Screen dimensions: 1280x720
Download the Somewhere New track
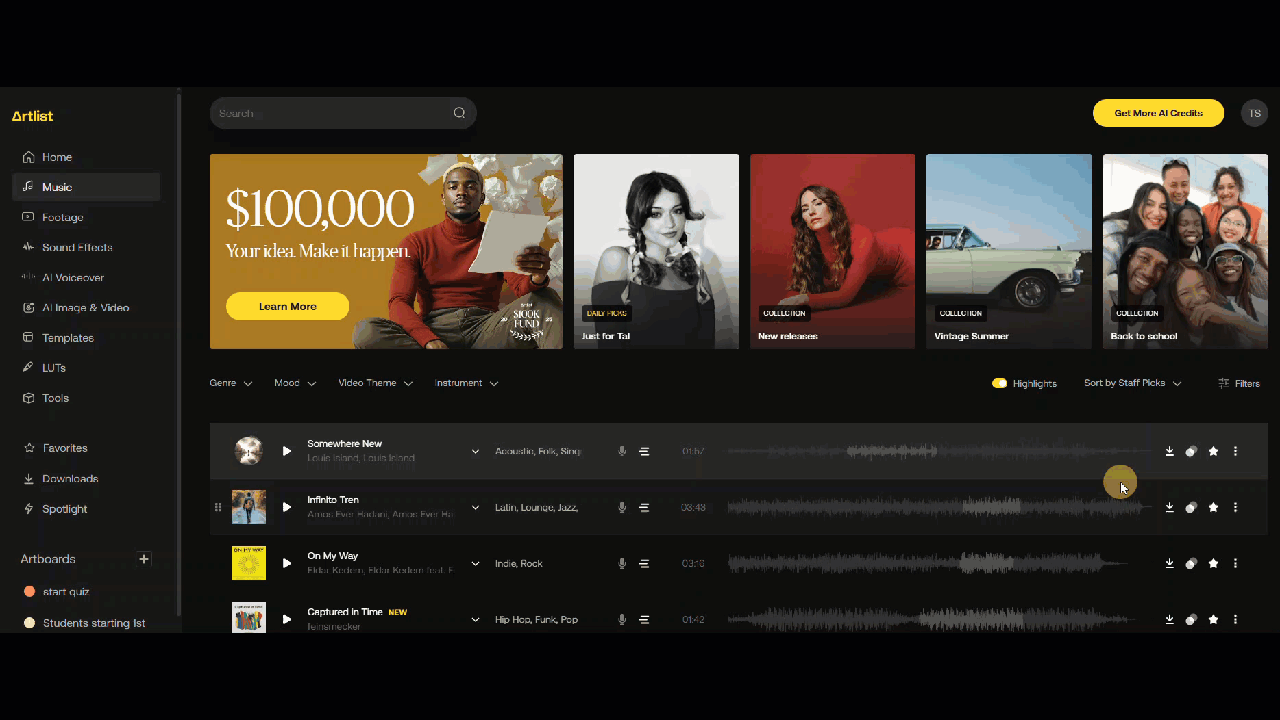pos(1169,451)
